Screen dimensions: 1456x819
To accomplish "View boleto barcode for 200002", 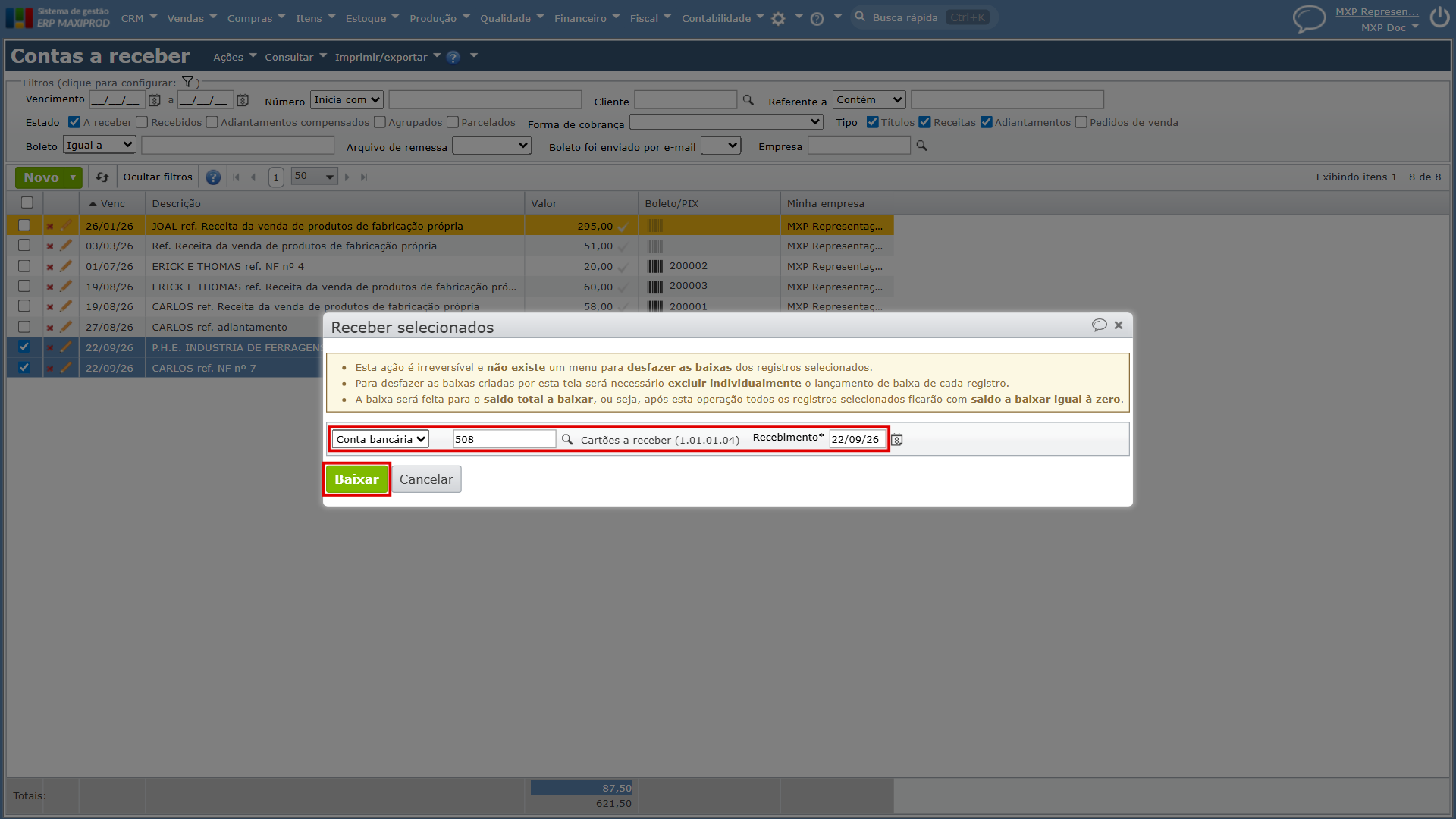I will tap(654, 266).
